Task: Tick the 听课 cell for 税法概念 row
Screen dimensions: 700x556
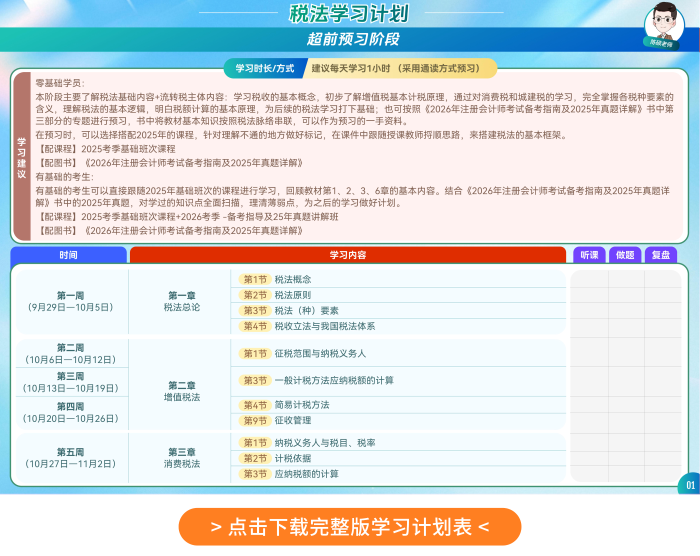Action: coord(589,279)
